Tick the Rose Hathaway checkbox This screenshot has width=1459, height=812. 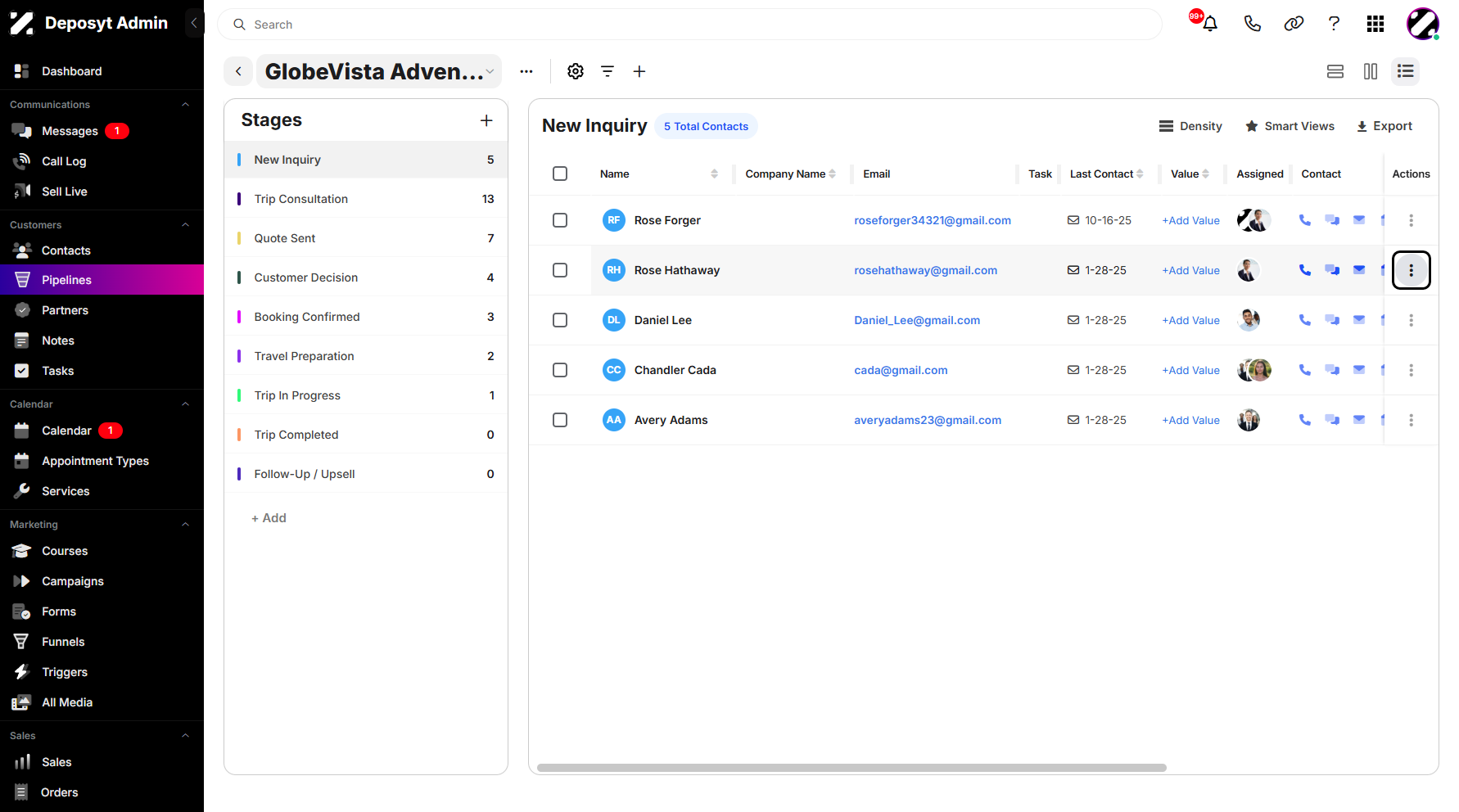click(x=560, y=270)
